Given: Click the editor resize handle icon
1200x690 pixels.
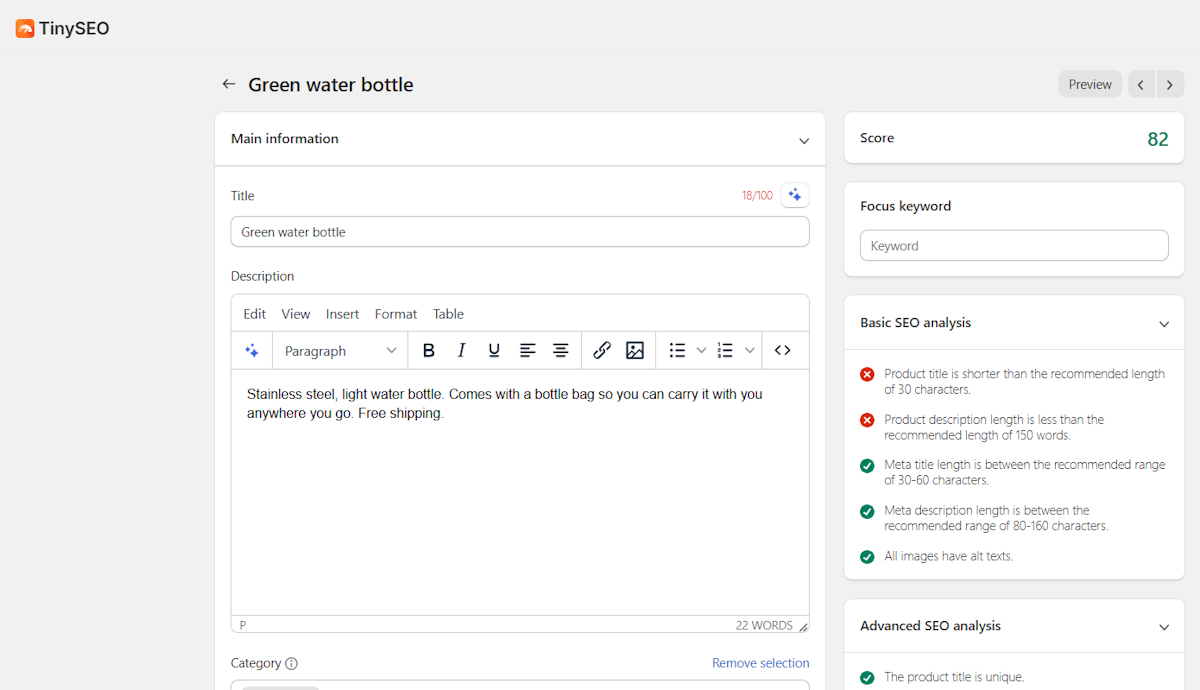Looking at the screenshot, I should click(x=802, y=626).
